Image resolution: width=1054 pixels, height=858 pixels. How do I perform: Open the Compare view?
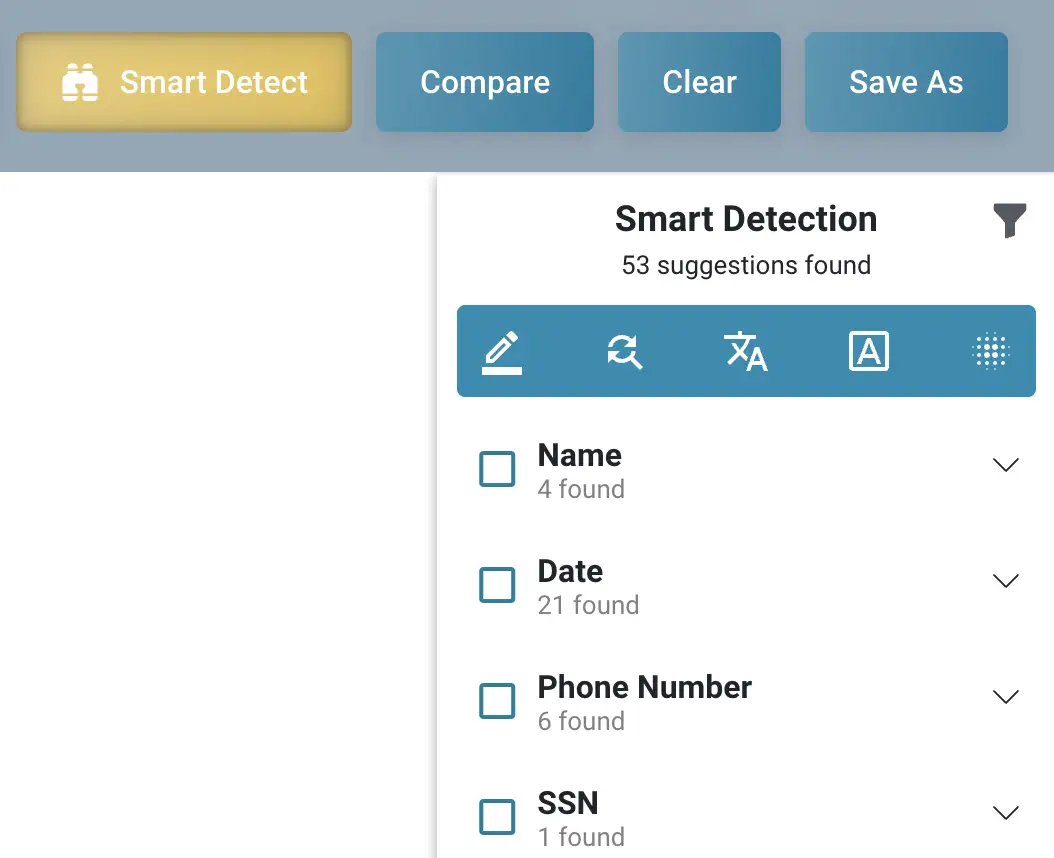click(x=485, y=81)
